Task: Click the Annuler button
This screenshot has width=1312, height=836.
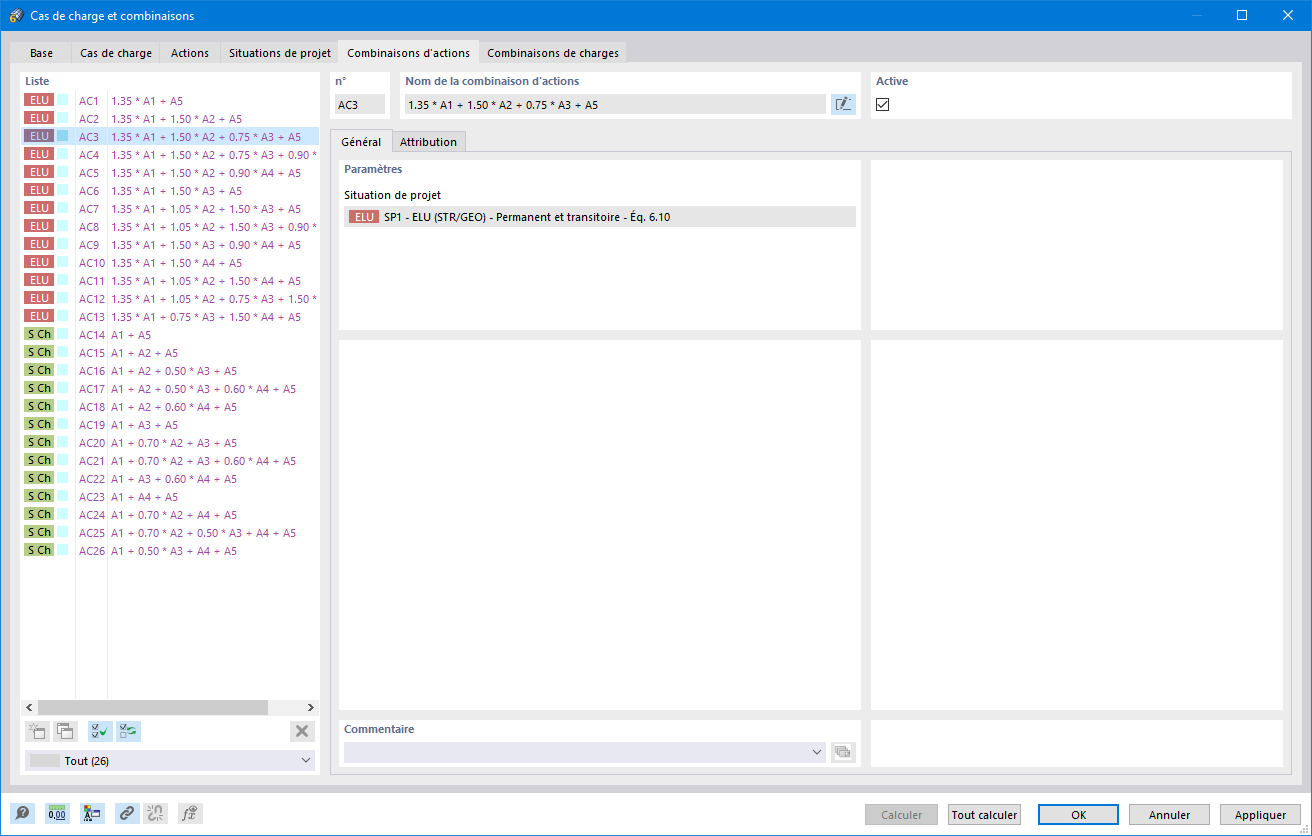Action: click(x=1169, y=815)
